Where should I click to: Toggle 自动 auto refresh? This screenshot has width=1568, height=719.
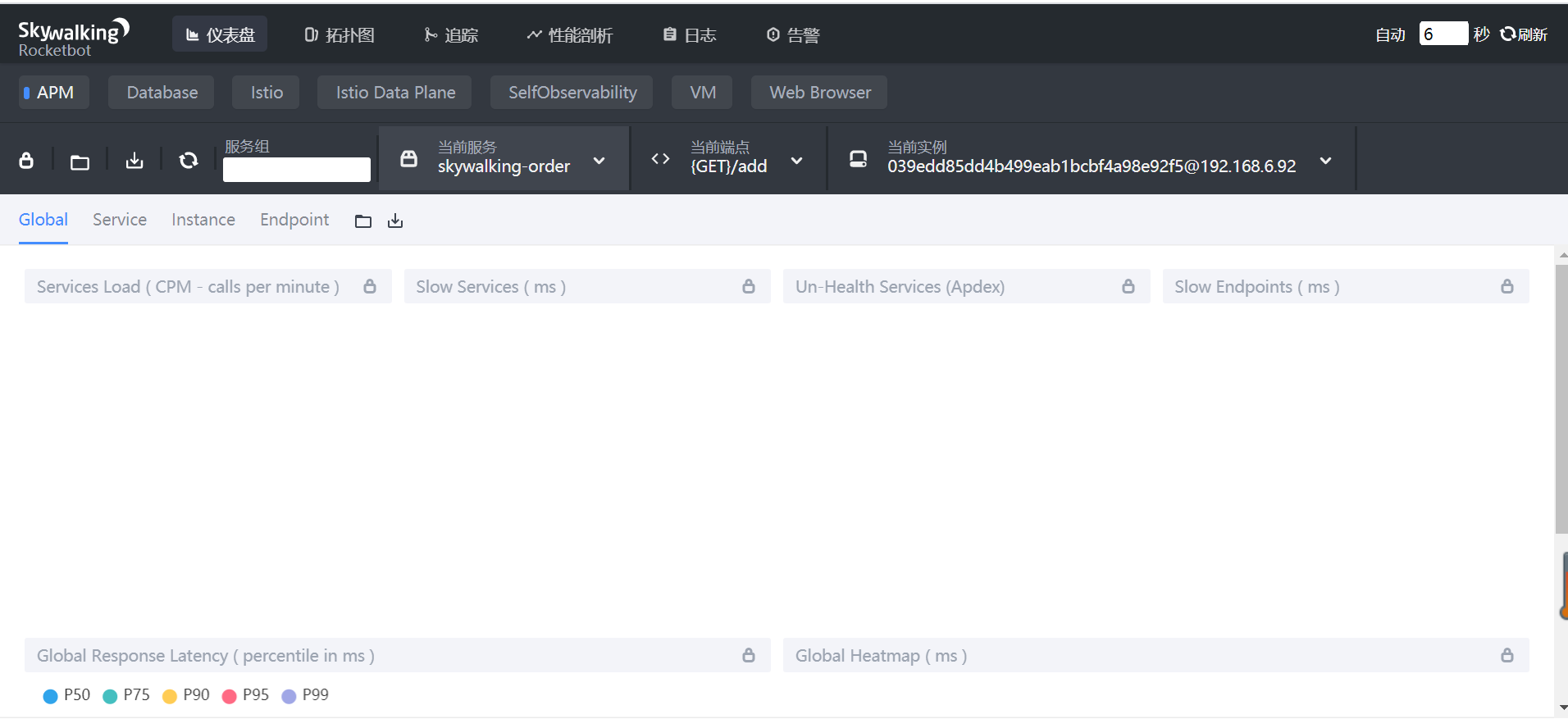coord(1390,34)
